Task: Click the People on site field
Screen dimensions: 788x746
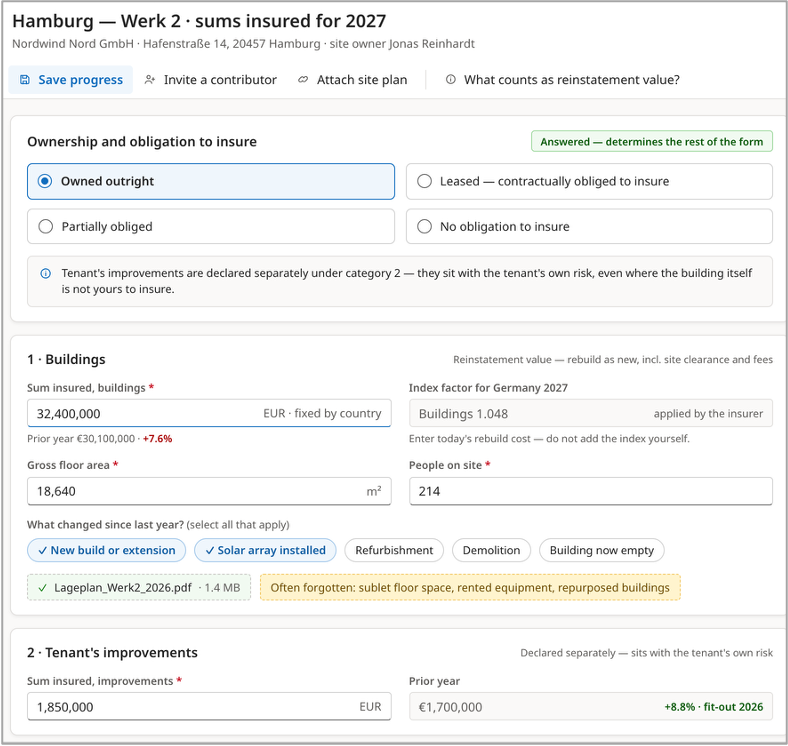Action: coord(590,491)
